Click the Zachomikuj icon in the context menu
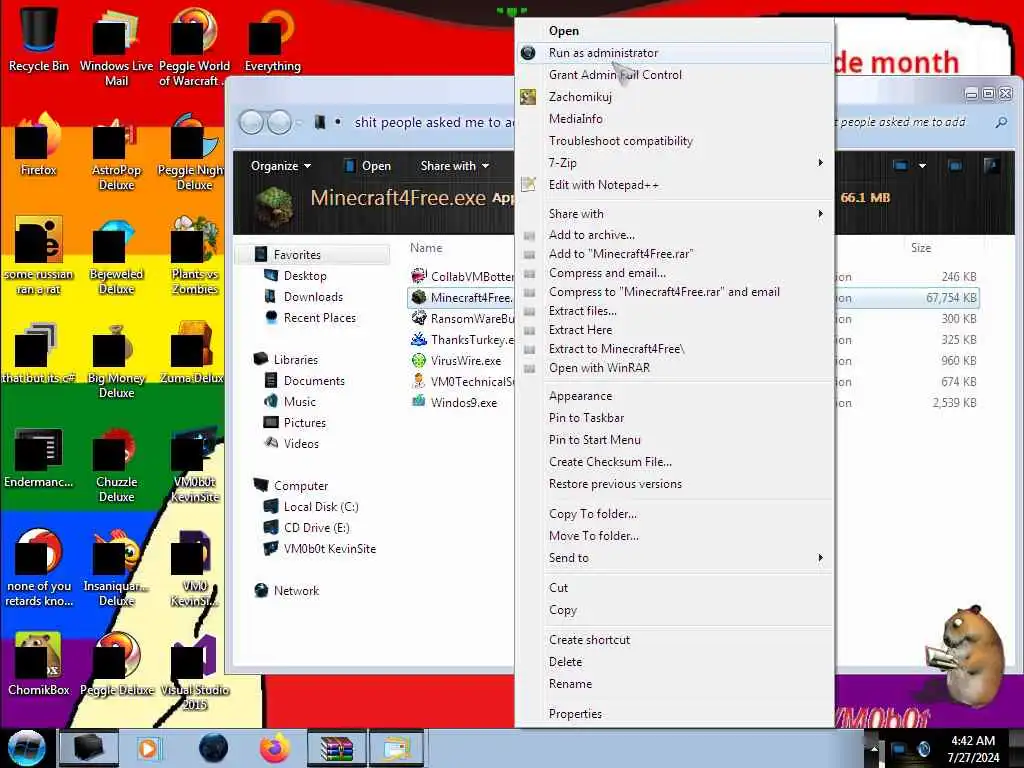The width and height of the screenshot is (1024, 768). (528, 97)
